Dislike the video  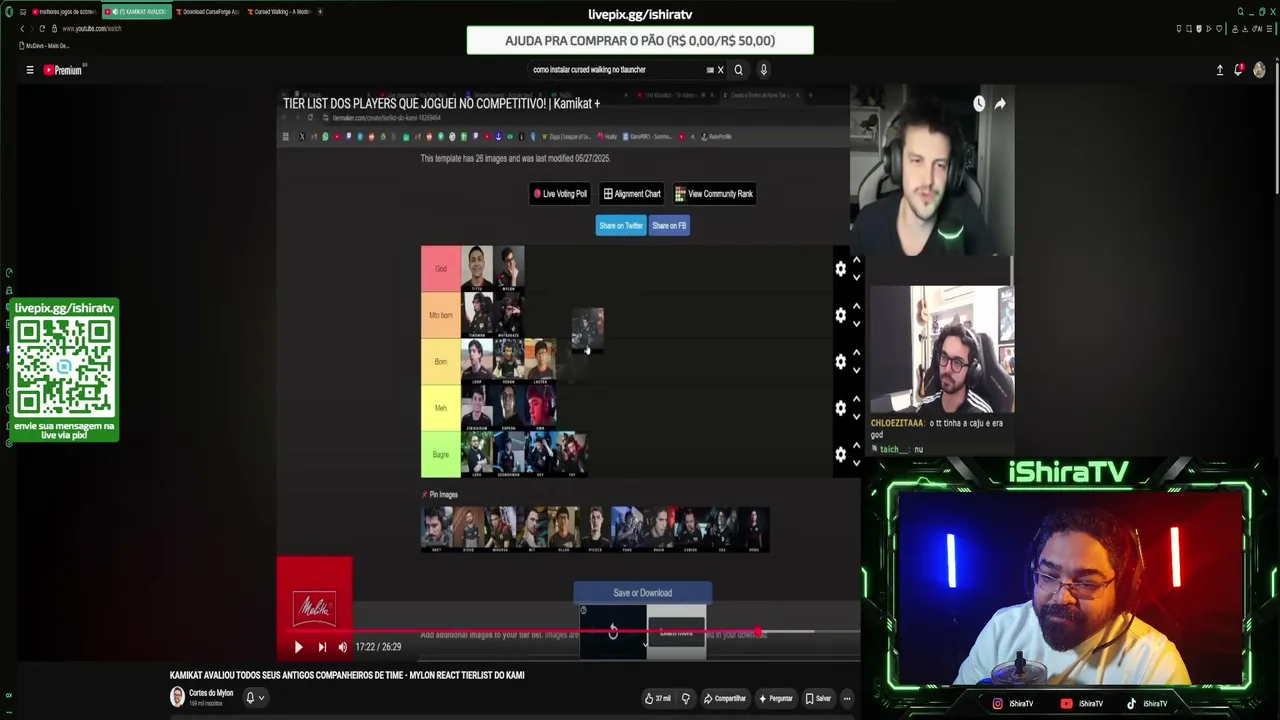[686, 698]
